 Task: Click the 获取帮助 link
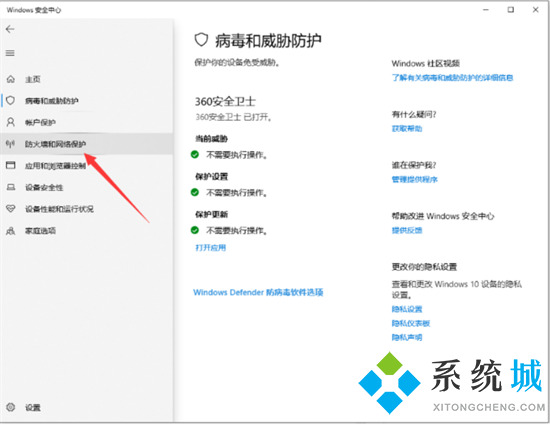pos(407,129)
